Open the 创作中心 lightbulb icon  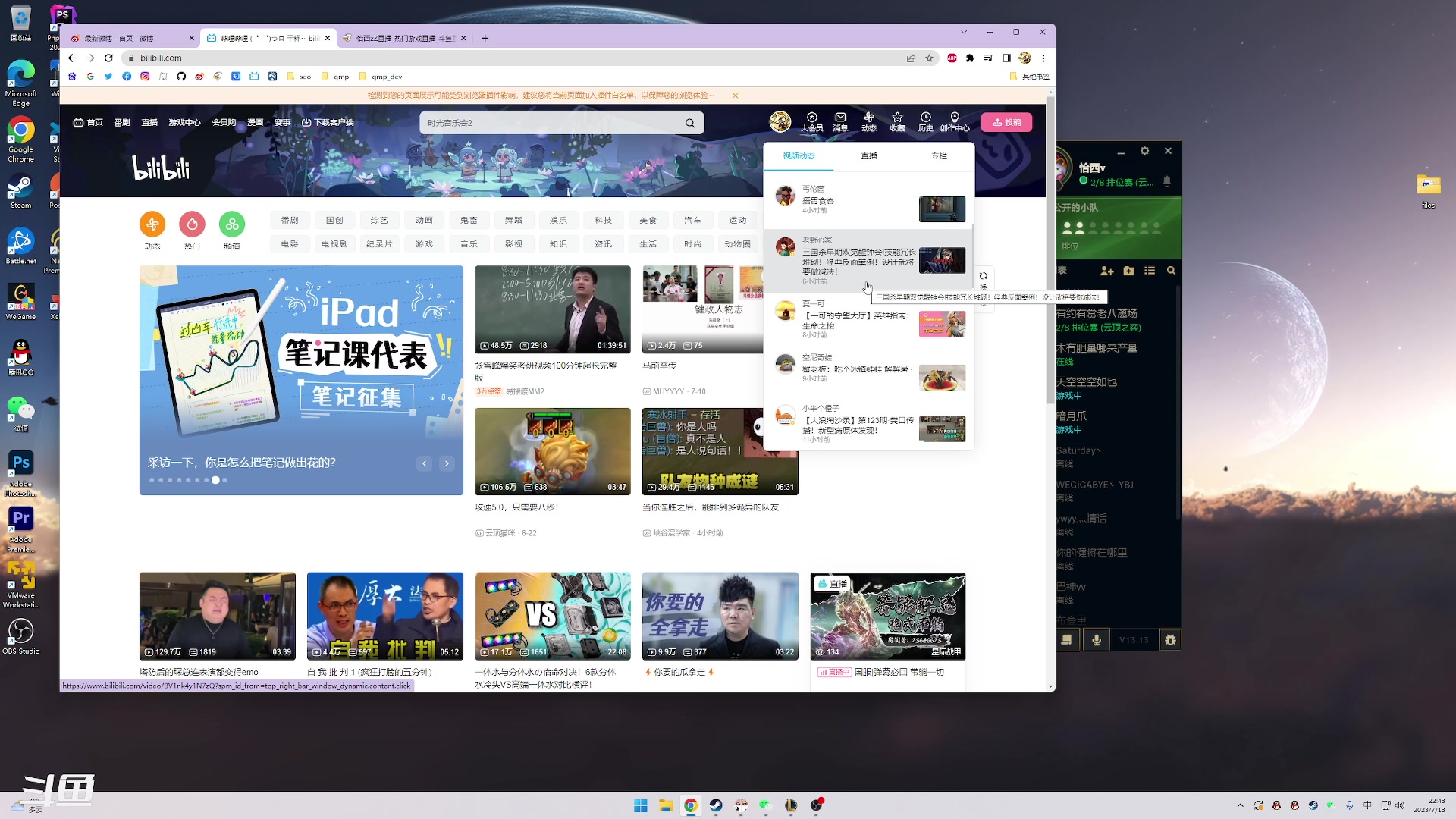pyautogui.click(x=955, y=122)
